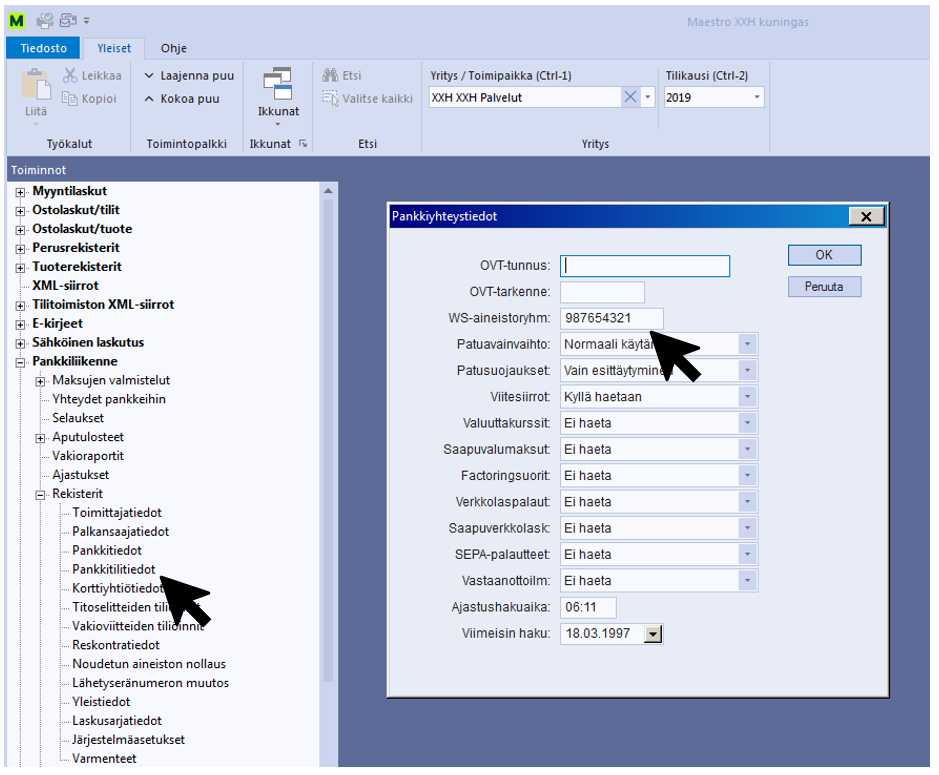Image resolution: width=939 pixels, height=775 pixels.
Task: Click into the OVT-tunnus input field
Action: (x=645, y=266)
